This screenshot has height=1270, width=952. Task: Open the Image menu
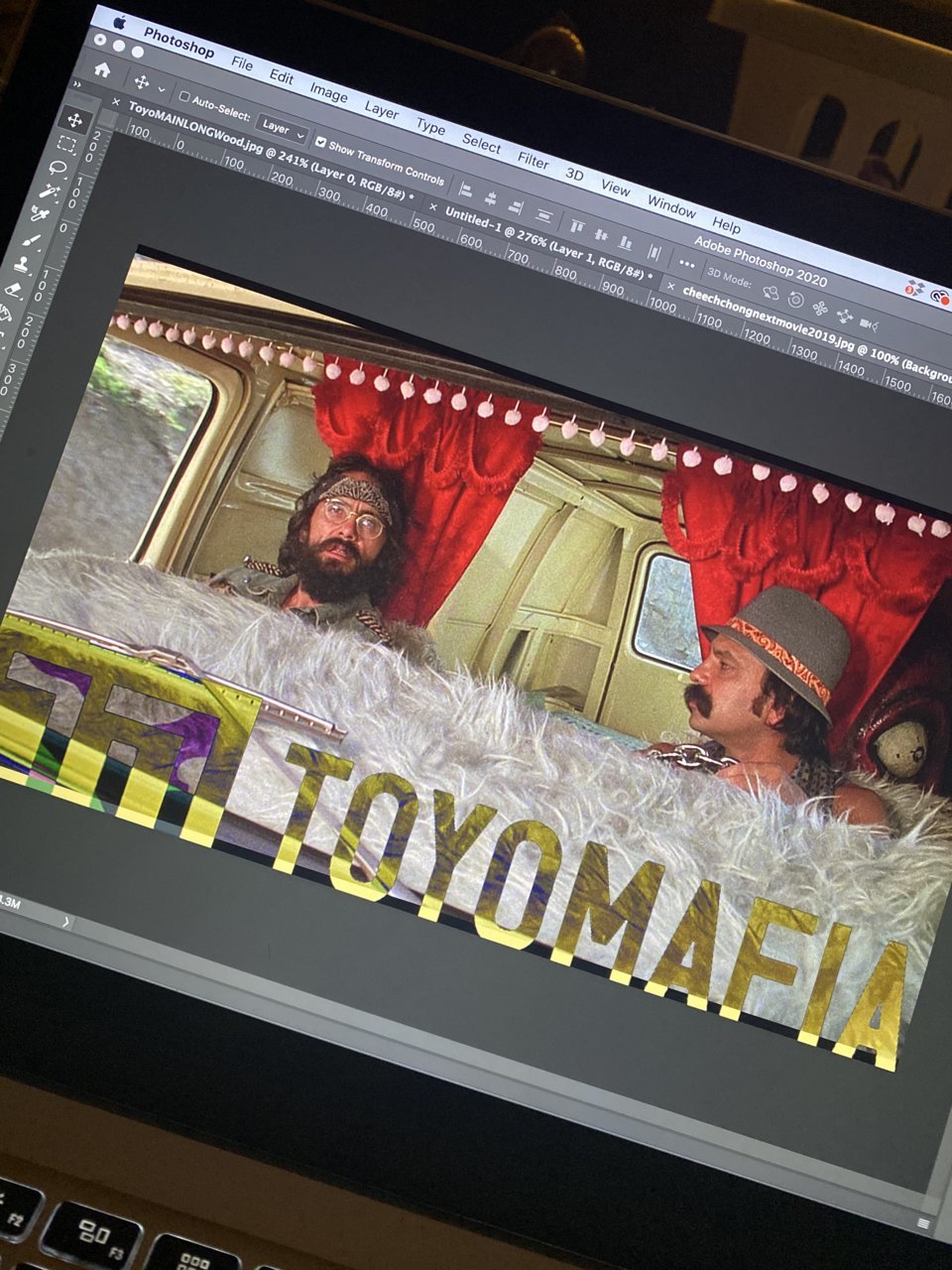(x=328, y=93)
